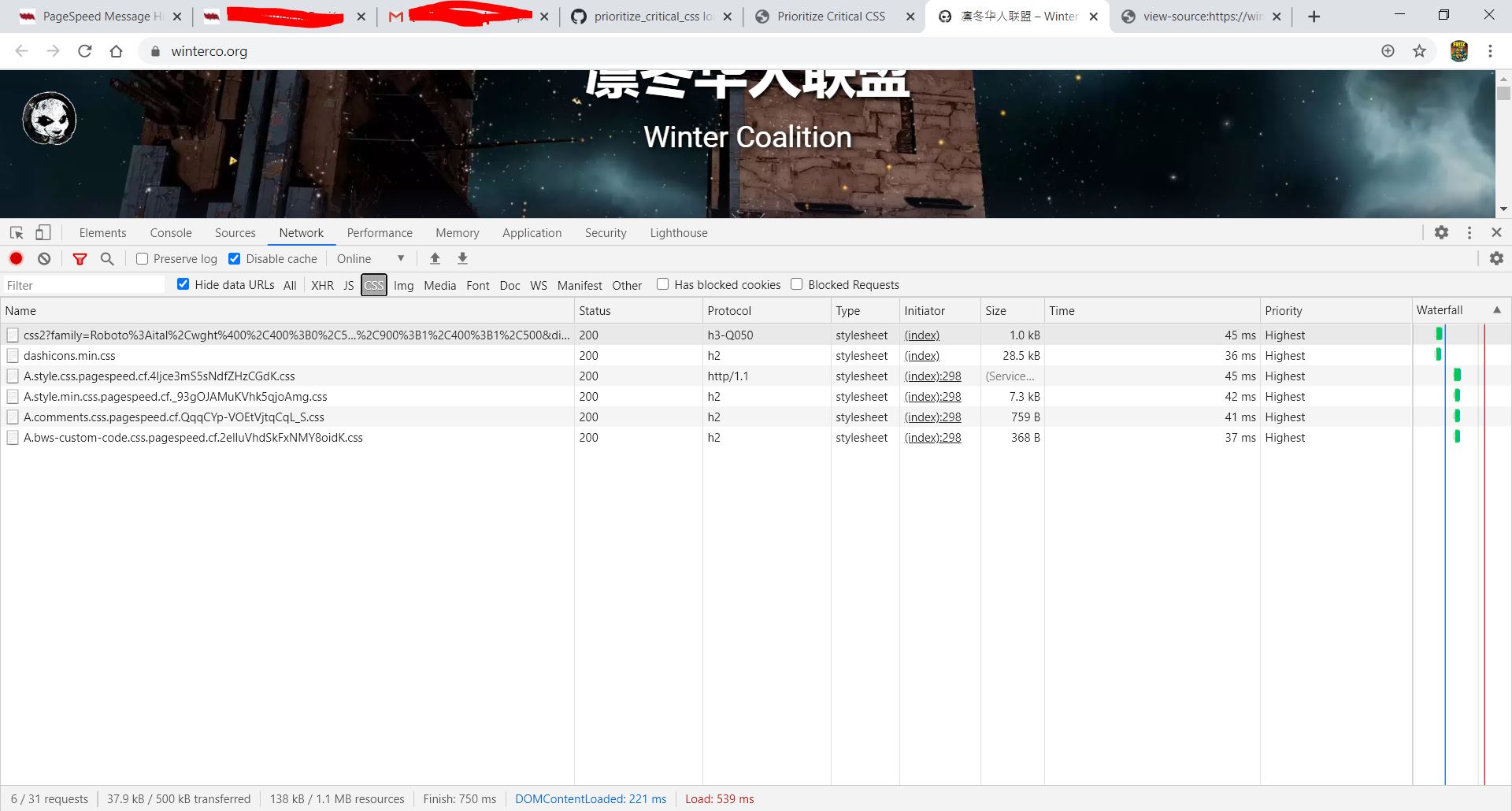1512x811 pixels.
Task: Sort by Initiator column header
Action: click(939, 310)
